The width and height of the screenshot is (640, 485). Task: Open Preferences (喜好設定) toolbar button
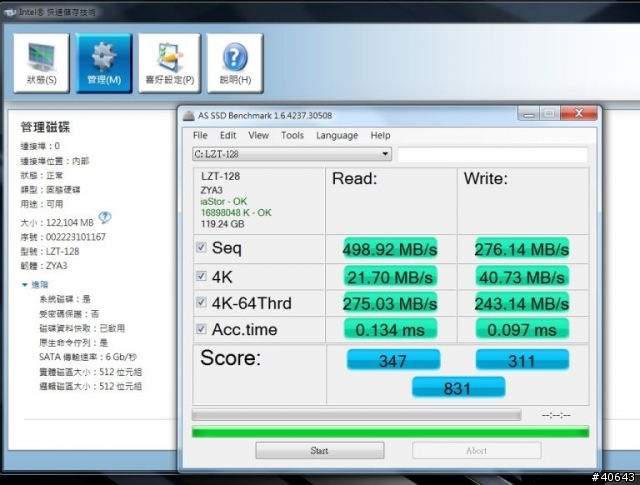coord(169,63)
